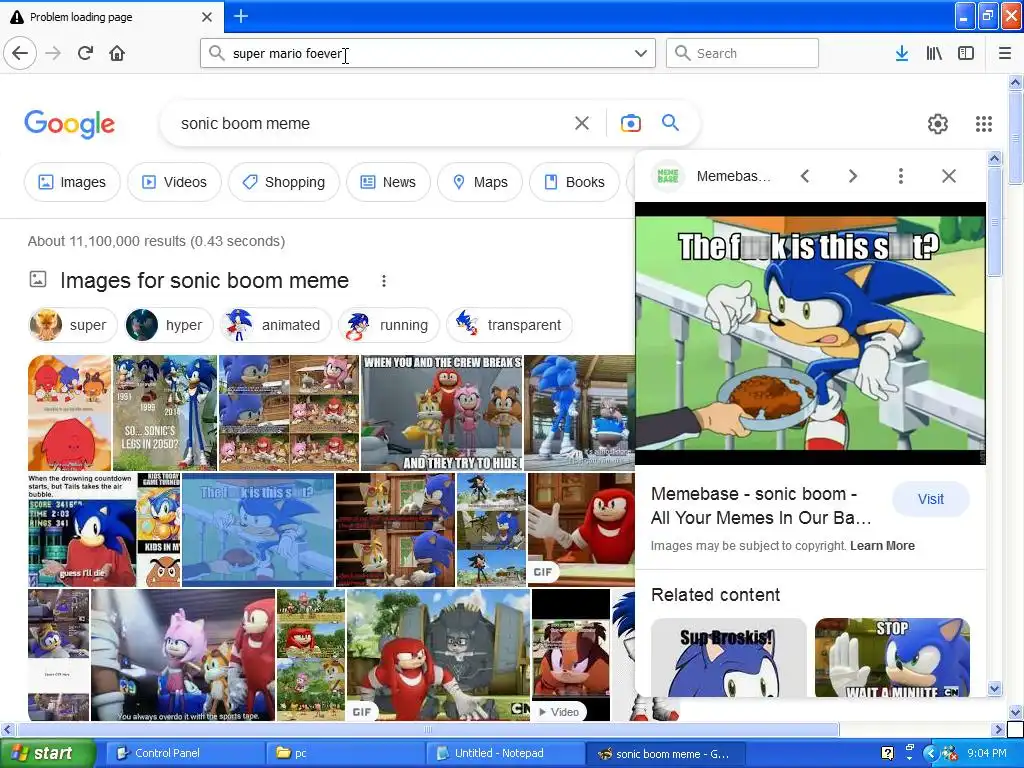The height and width of the screenshot is (768, 1024).
Task: Select the Problem loading page browser tab
Action: pyautogui.click(x=111, y=17)
